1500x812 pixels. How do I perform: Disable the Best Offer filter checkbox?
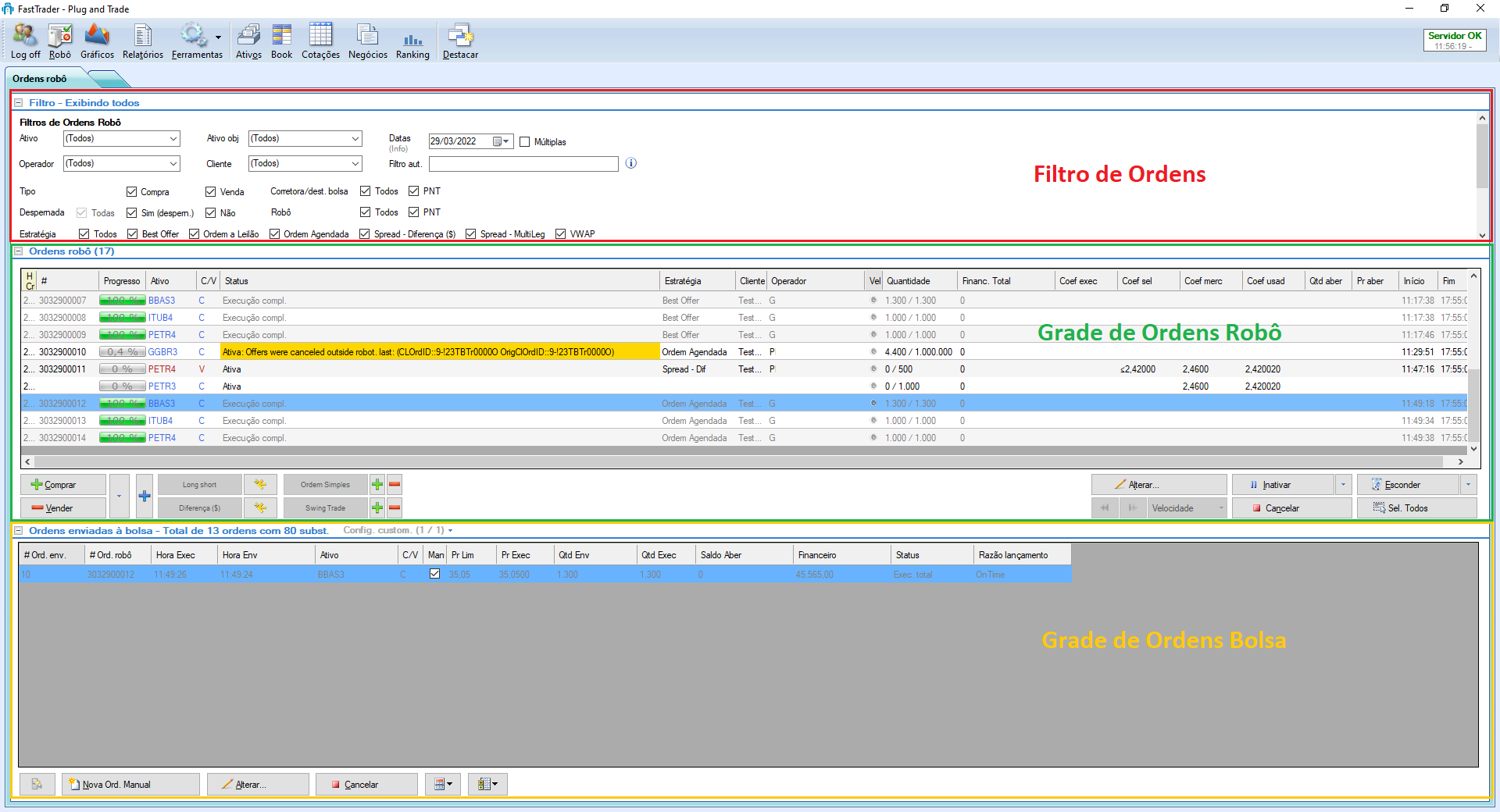133,233
